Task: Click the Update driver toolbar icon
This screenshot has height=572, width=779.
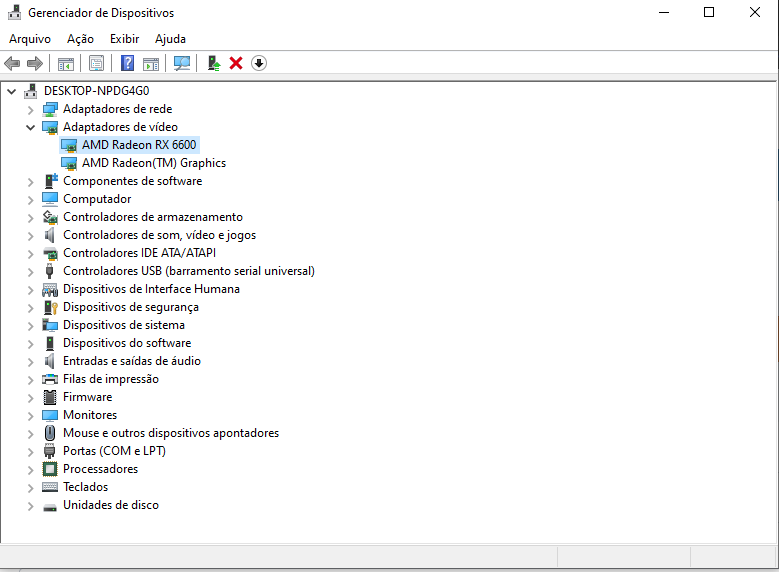Action: (214, 63)
